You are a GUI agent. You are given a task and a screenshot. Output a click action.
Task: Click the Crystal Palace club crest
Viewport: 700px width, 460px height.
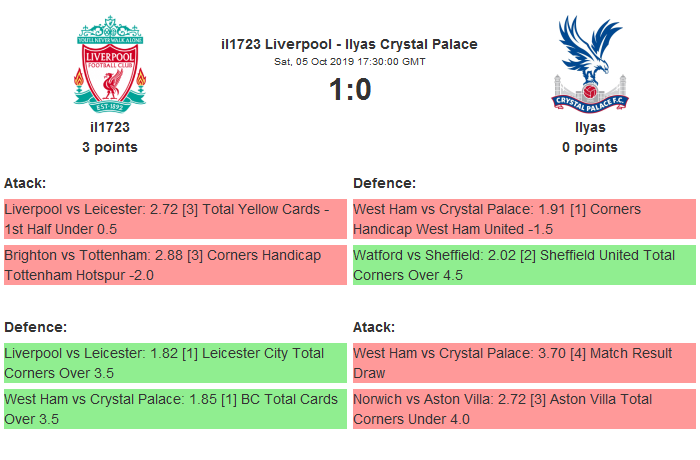tap(589, 63)
